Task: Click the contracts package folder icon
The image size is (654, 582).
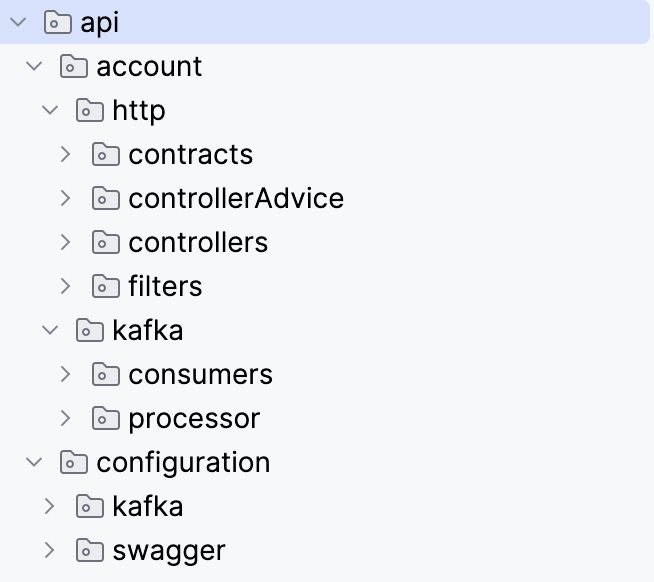Action: click(x=106, y=155)
